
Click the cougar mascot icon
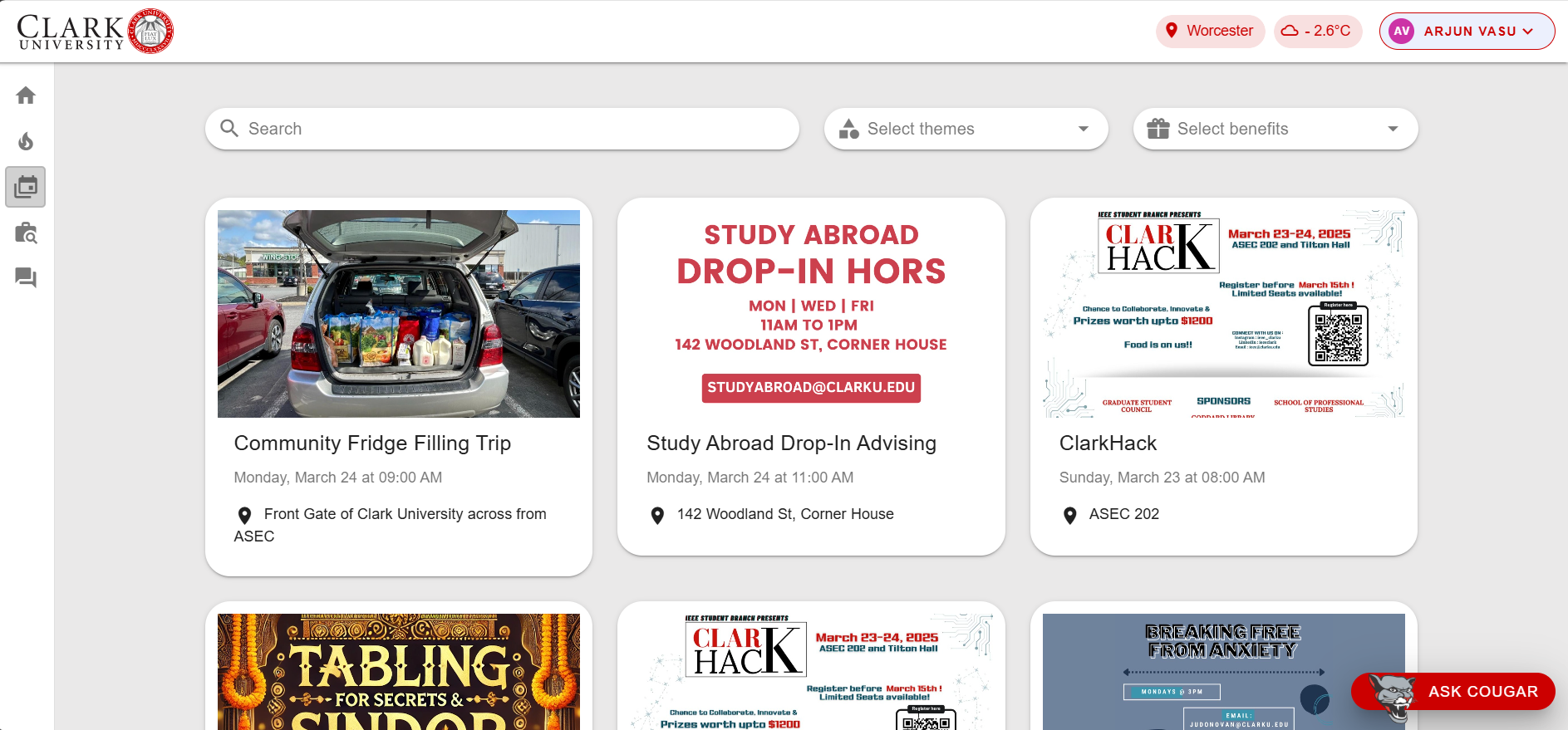1392,697
